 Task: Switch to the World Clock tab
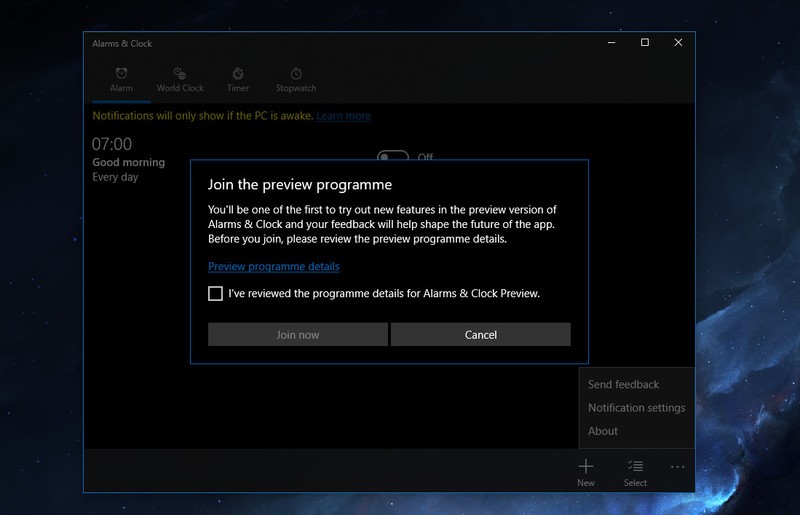point(180,80)
